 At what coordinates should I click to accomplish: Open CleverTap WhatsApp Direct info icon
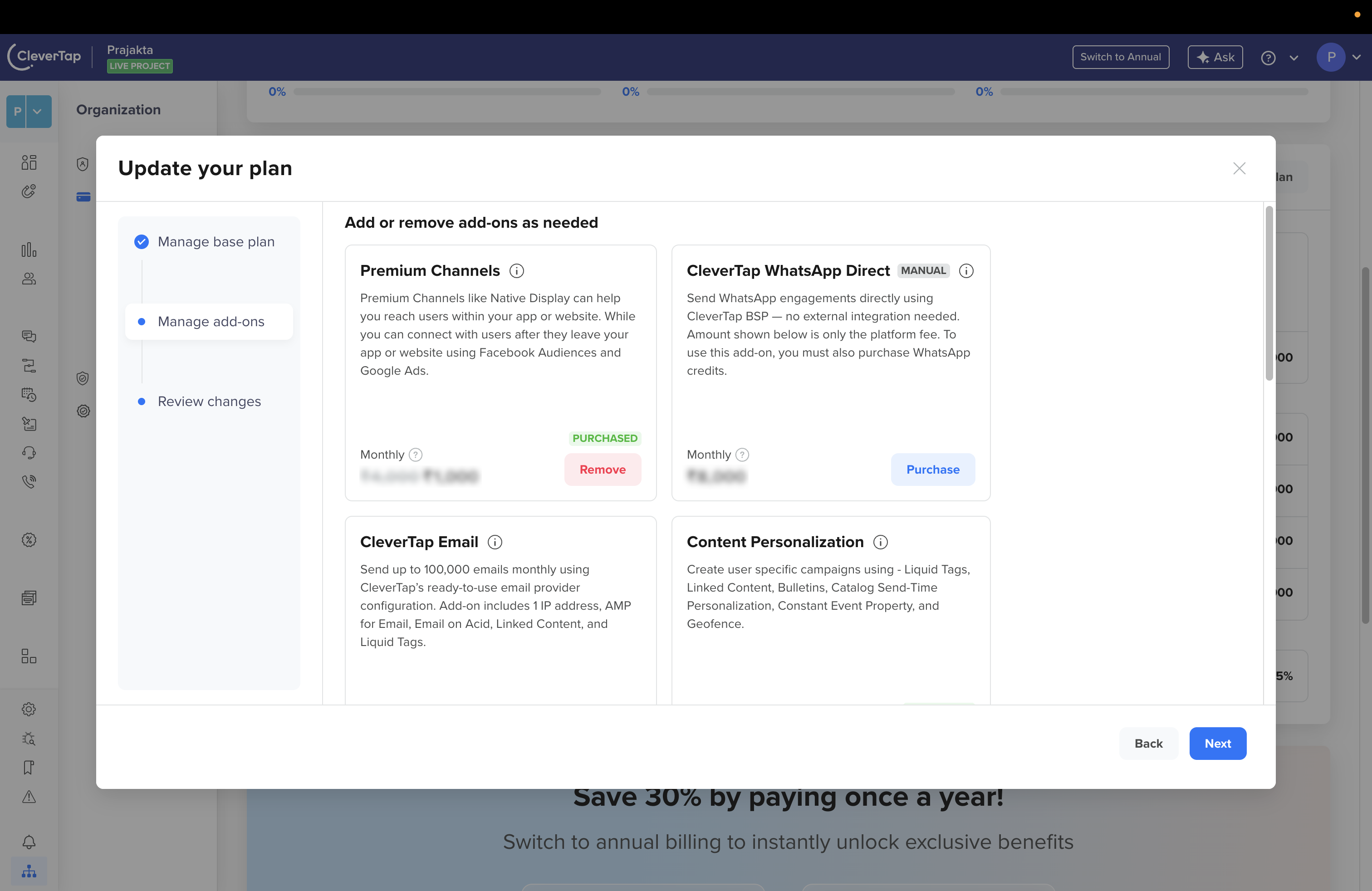click(x=966, y=271)
